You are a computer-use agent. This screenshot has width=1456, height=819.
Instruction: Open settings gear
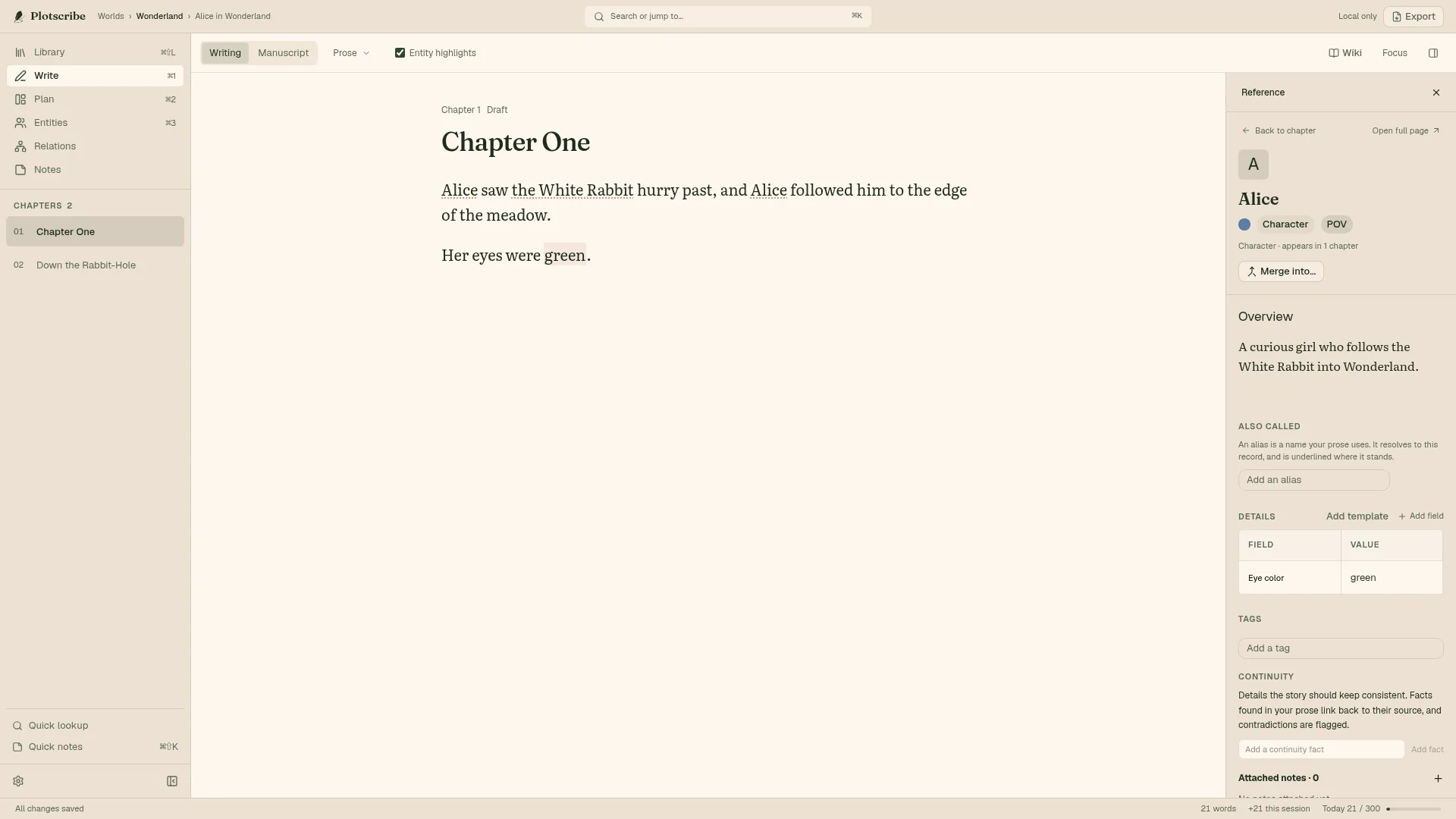point(18,781)
